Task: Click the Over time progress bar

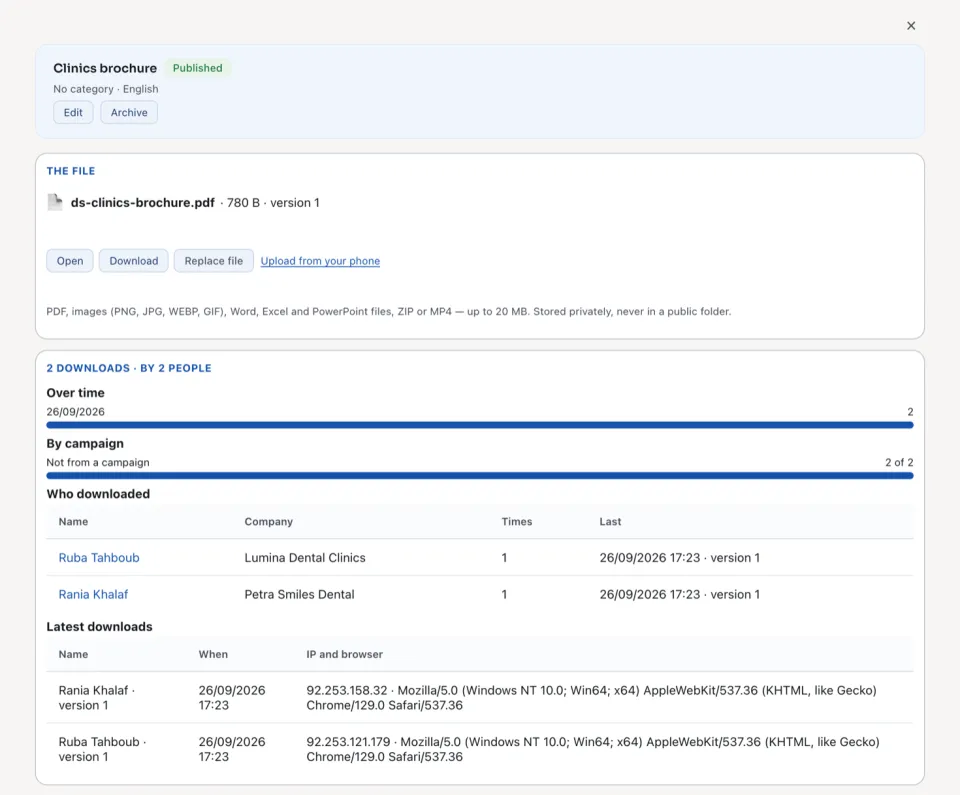Action: pyautogui.click(x=480, y=425)
